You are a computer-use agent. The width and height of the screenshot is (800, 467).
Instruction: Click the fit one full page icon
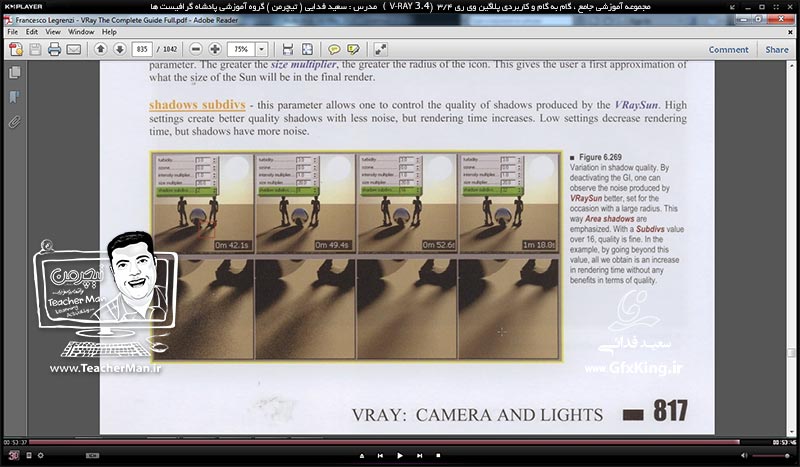(x=307, y=49)
